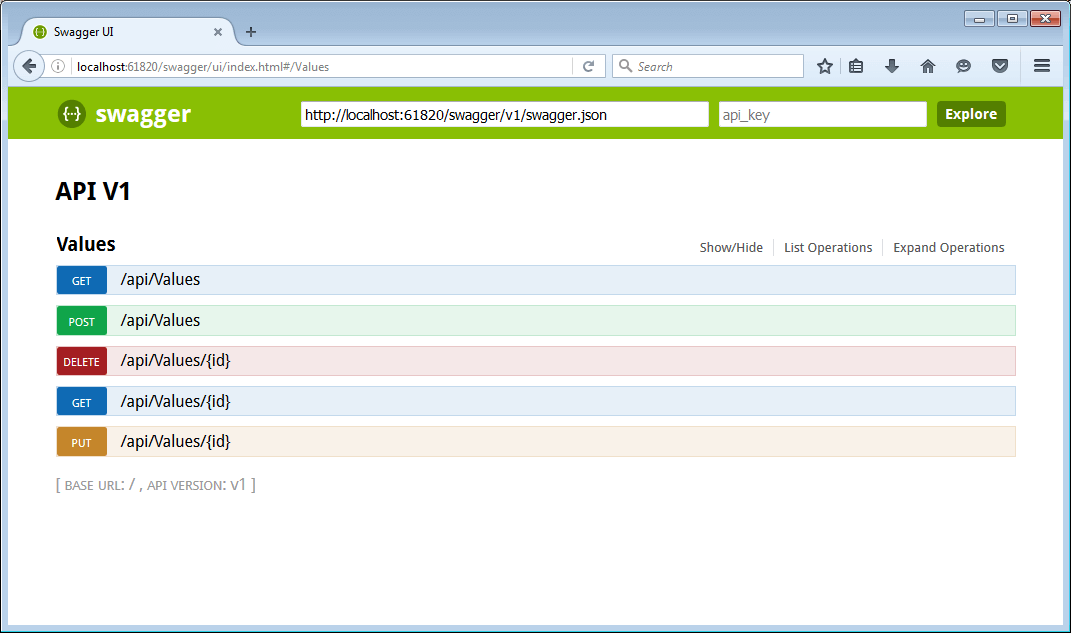This screenshot has height=633, width=1071.
Task: Focus the api_key input field
Action: pos(822,115)
